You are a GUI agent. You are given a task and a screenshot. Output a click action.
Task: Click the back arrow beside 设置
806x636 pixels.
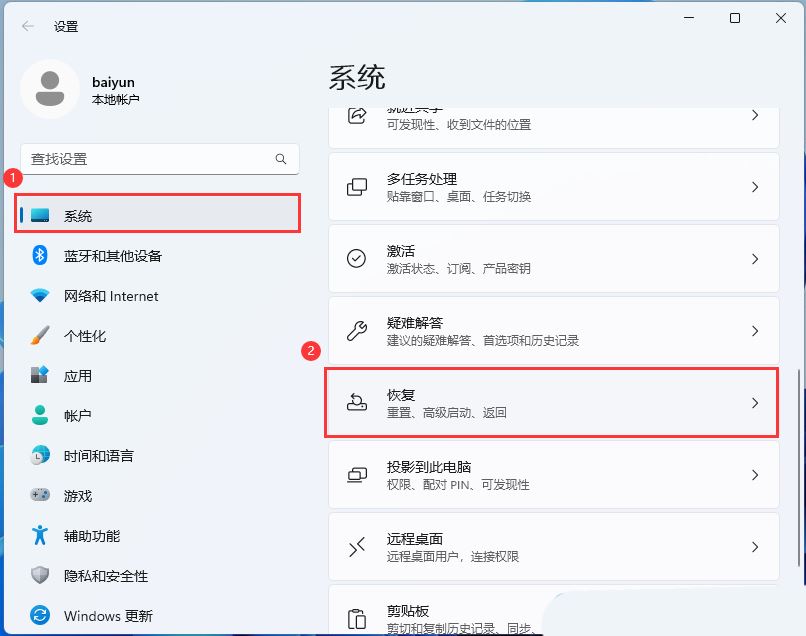click(x=28, y=26)
